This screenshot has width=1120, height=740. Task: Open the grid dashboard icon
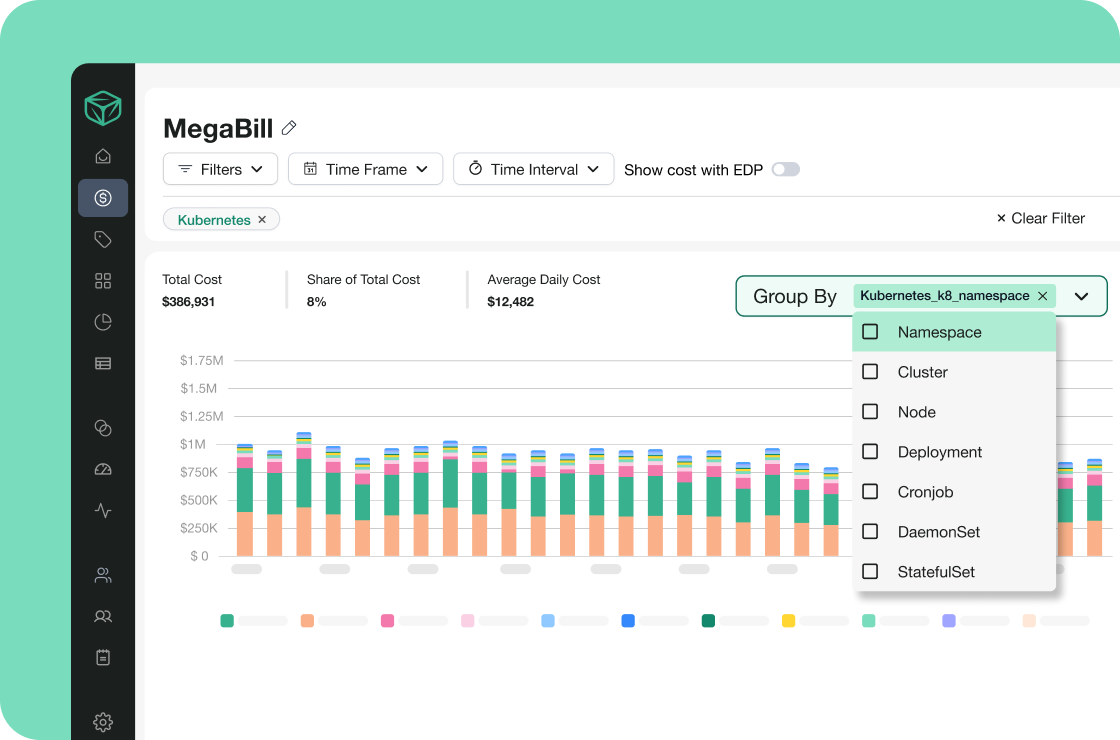103,281
